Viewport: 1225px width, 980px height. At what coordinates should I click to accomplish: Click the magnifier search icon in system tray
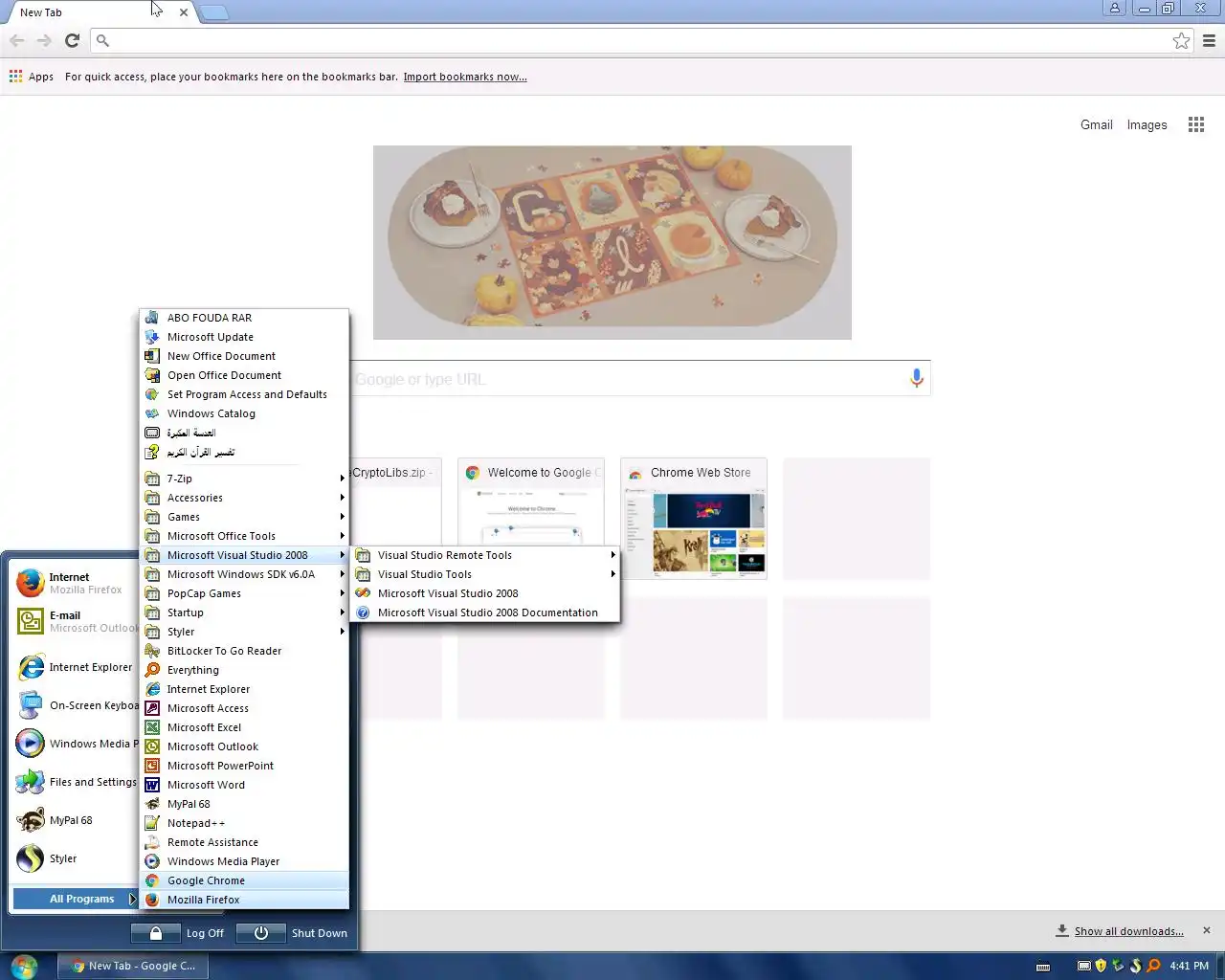pos(1153,966)
